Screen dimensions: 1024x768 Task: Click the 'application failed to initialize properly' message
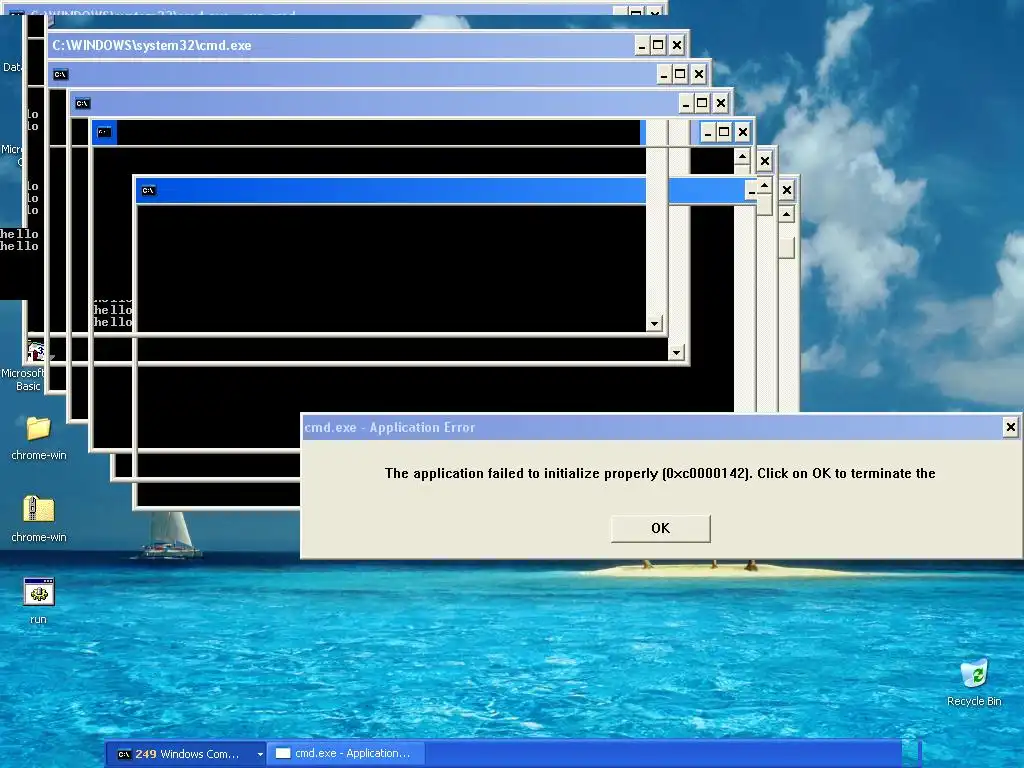[x=660, y=473]
